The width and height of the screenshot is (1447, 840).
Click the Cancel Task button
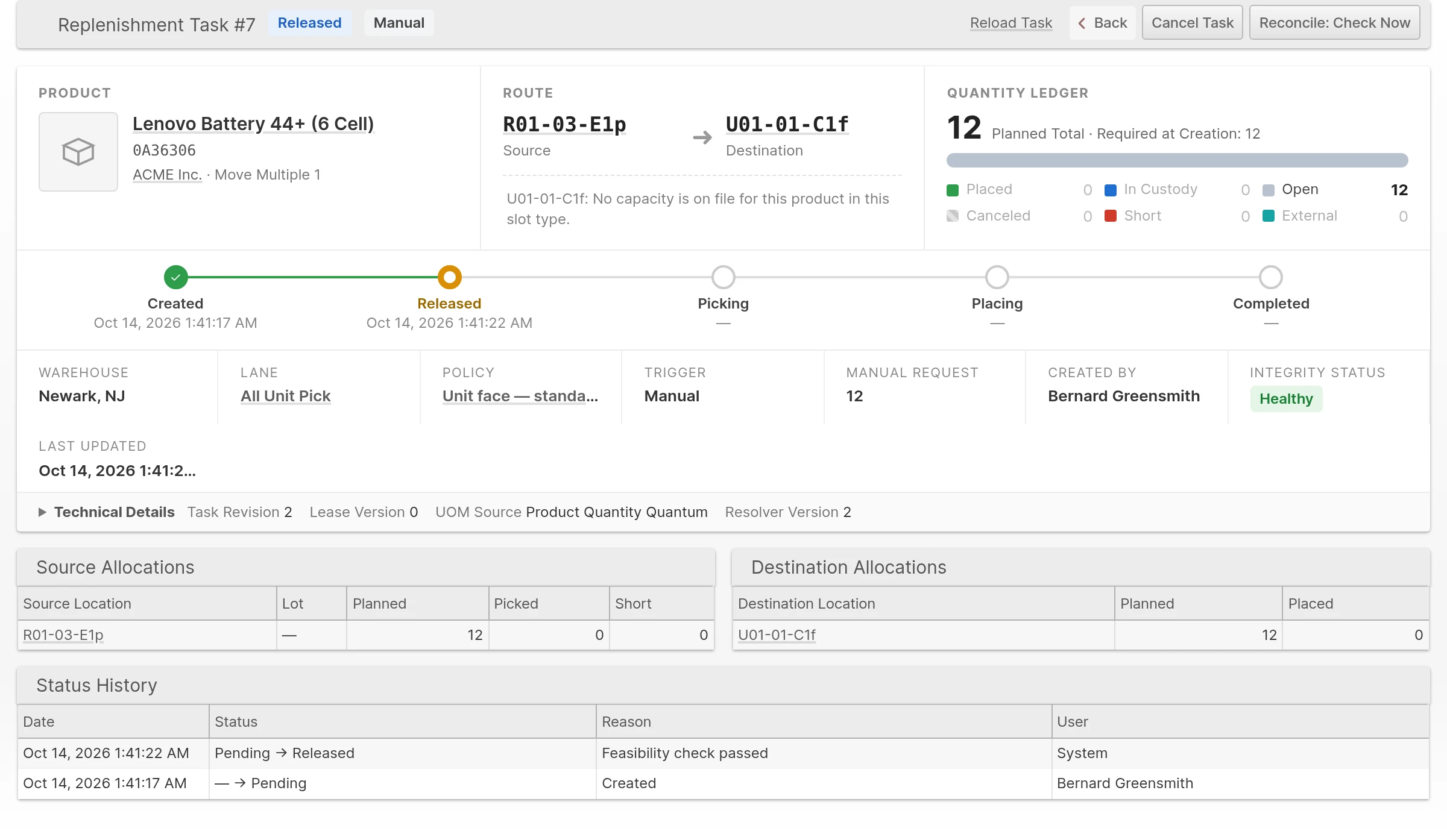pos(1193,23)
